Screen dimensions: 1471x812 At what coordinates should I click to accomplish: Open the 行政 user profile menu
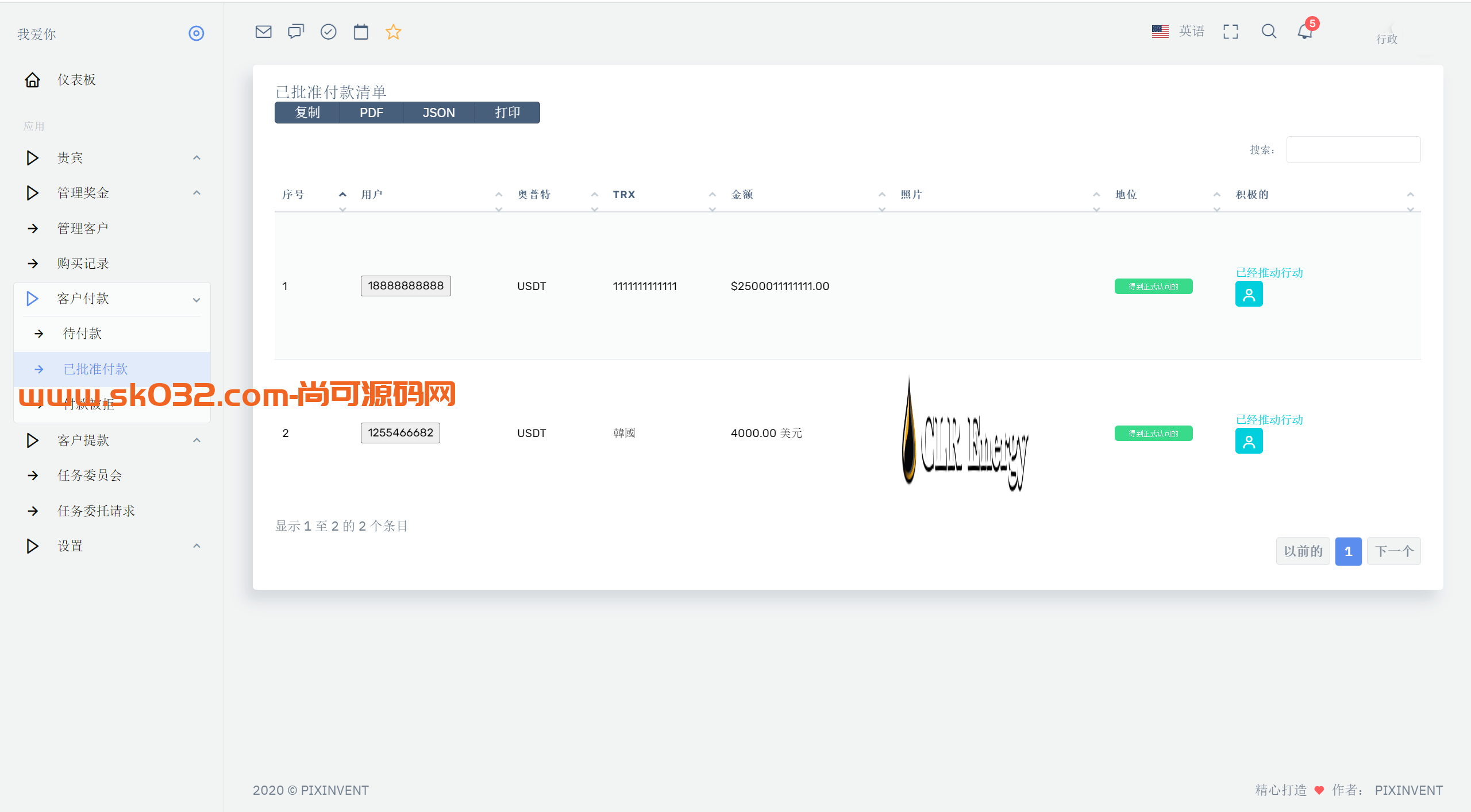click(x=1387, y=38)
